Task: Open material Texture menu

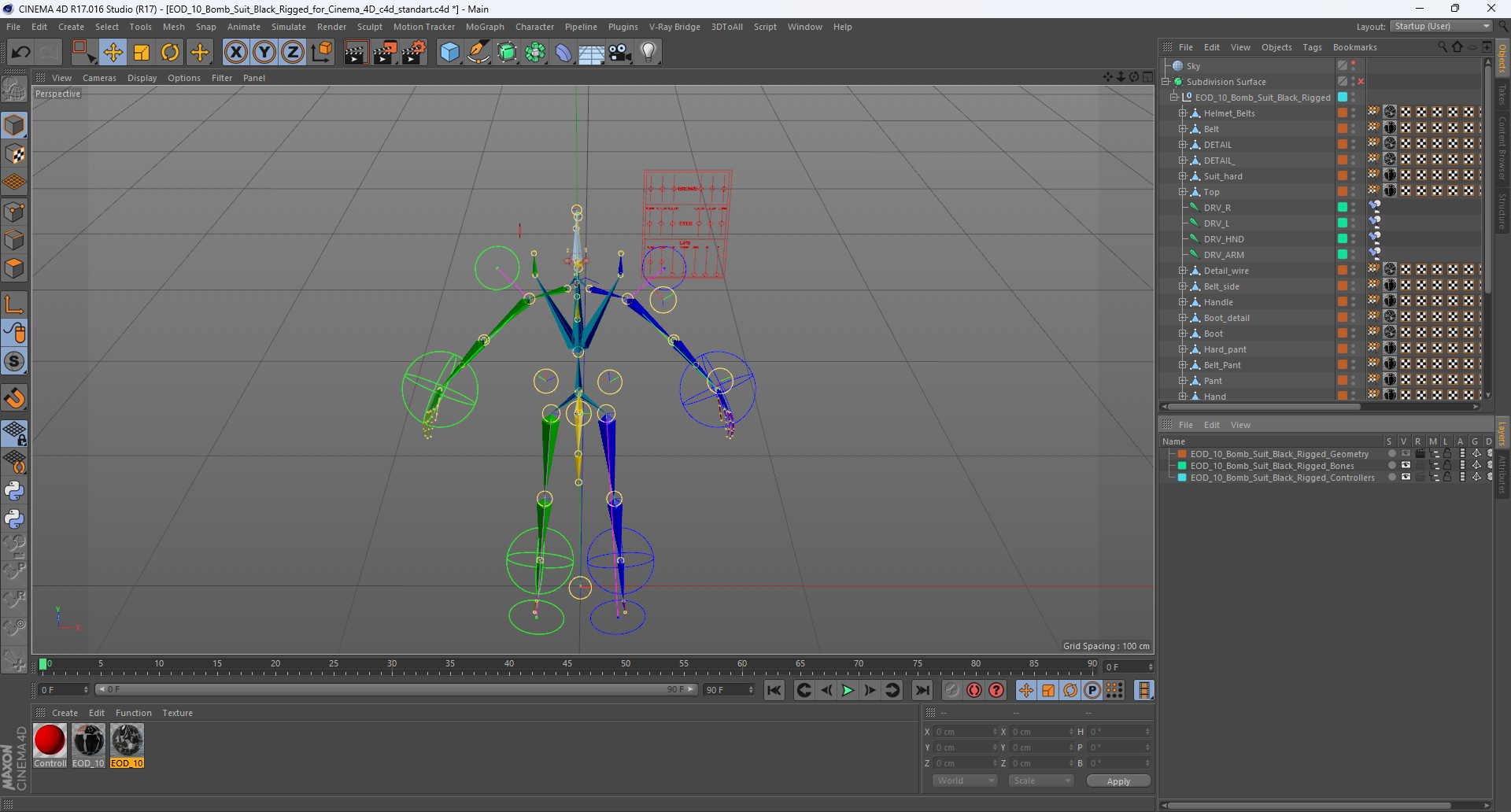Action: (177, 713)
